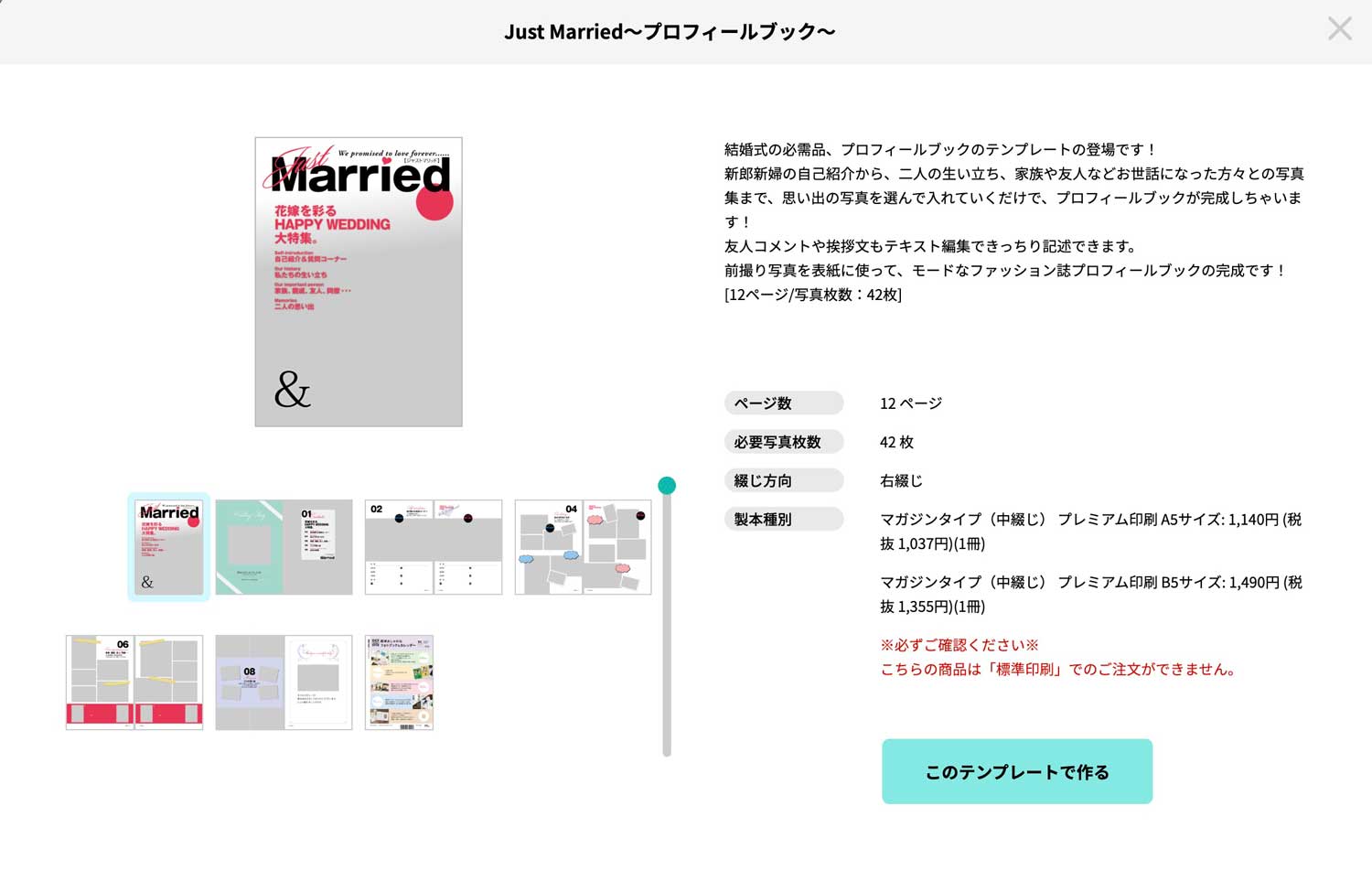Show the page 06 spread thumbnail
This screenshot has width=1372, height=892.
(x=134, y=682)
